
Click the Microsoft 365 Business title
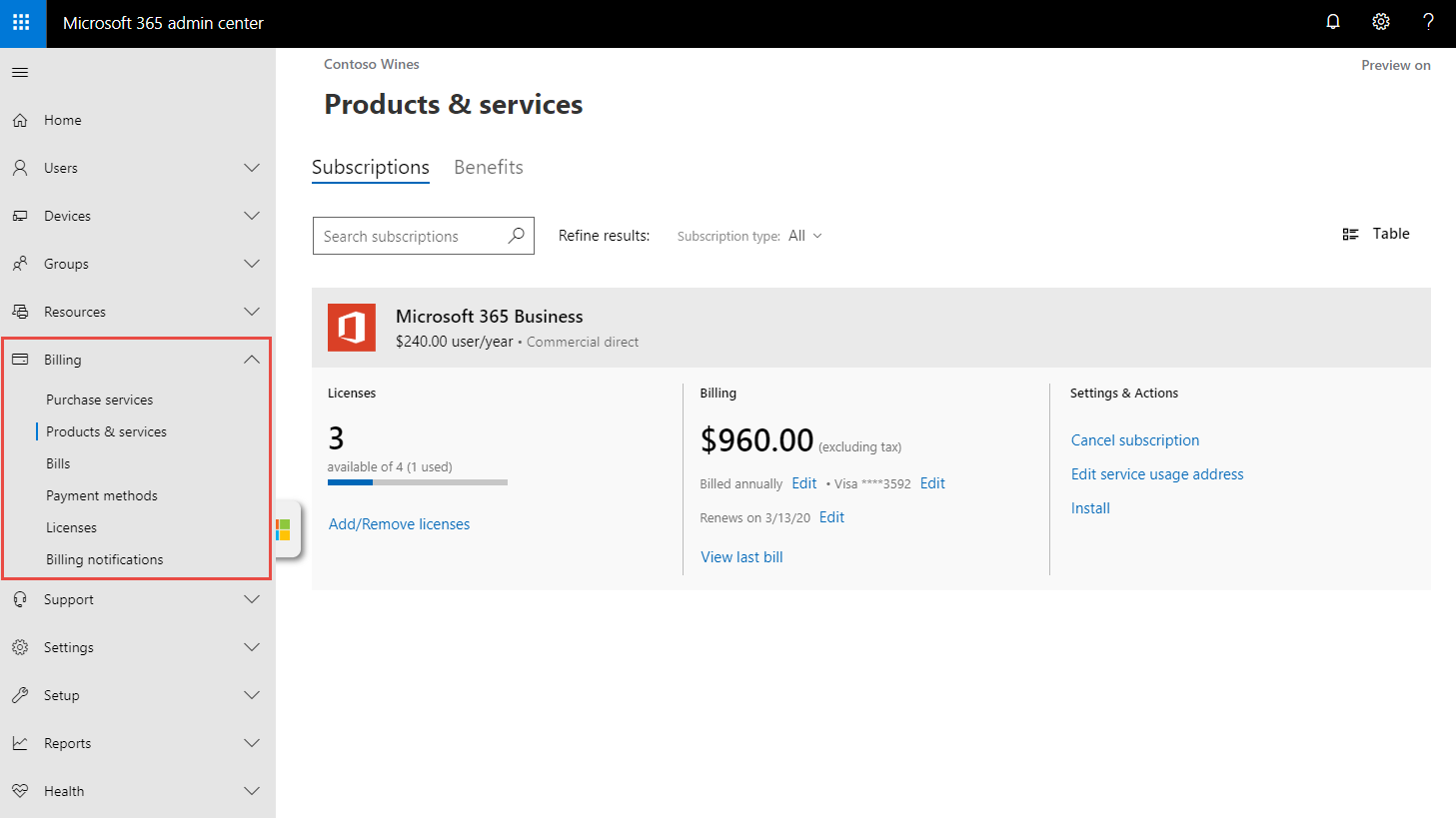490,317
